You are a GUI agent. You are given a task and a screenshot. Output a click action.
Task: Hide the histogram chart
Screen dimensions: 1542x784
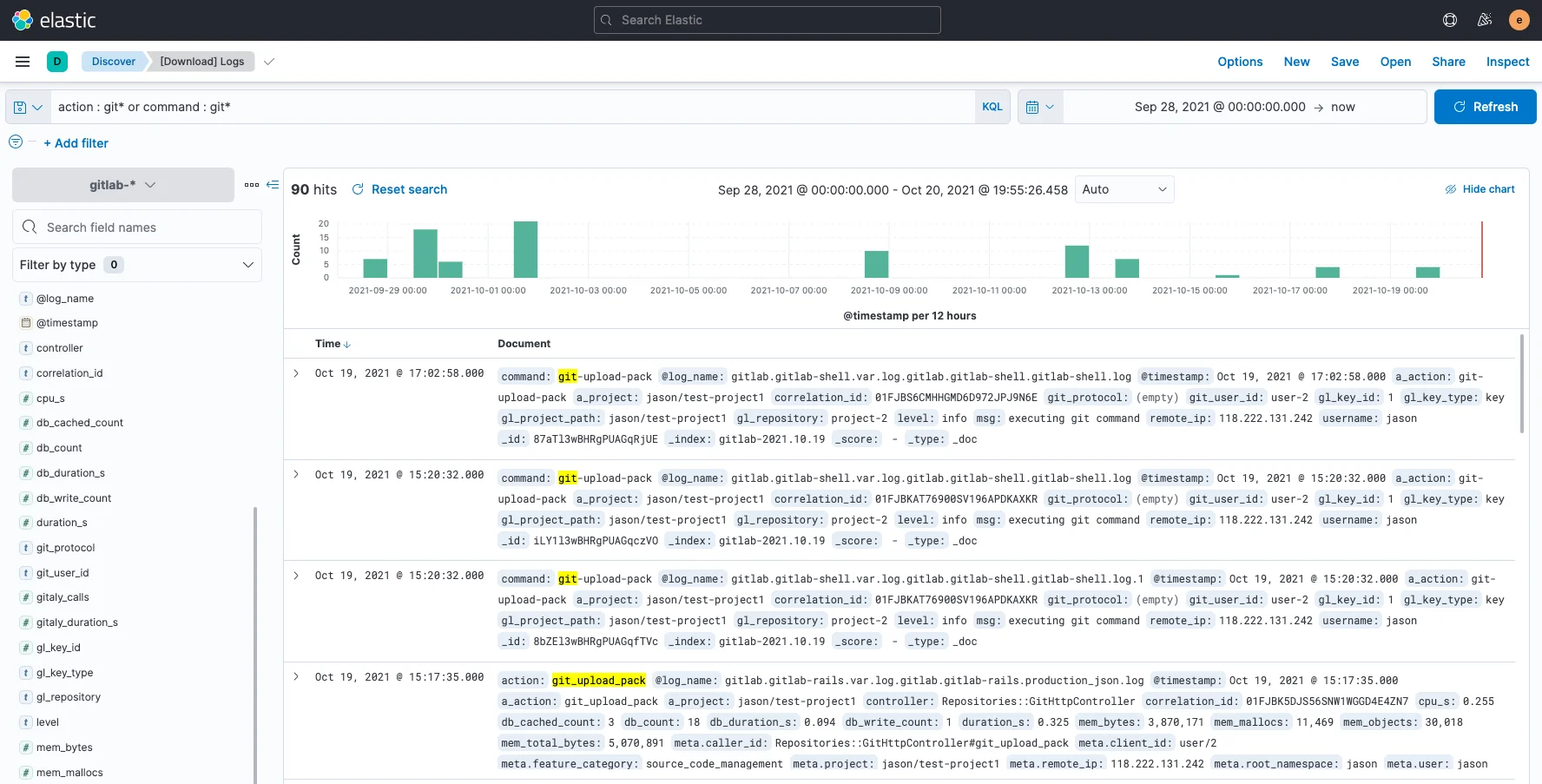coord(1479,189)
